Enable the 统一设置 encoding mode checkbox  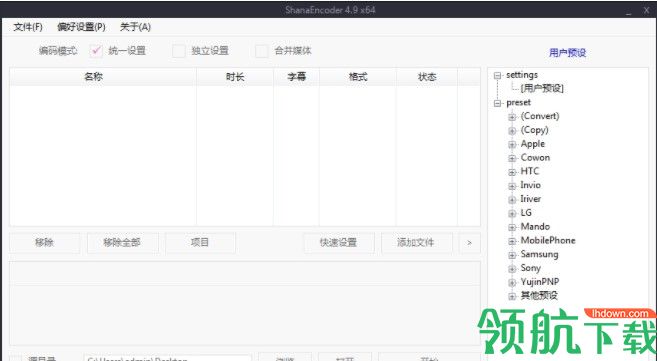click(x=96, y=51)
